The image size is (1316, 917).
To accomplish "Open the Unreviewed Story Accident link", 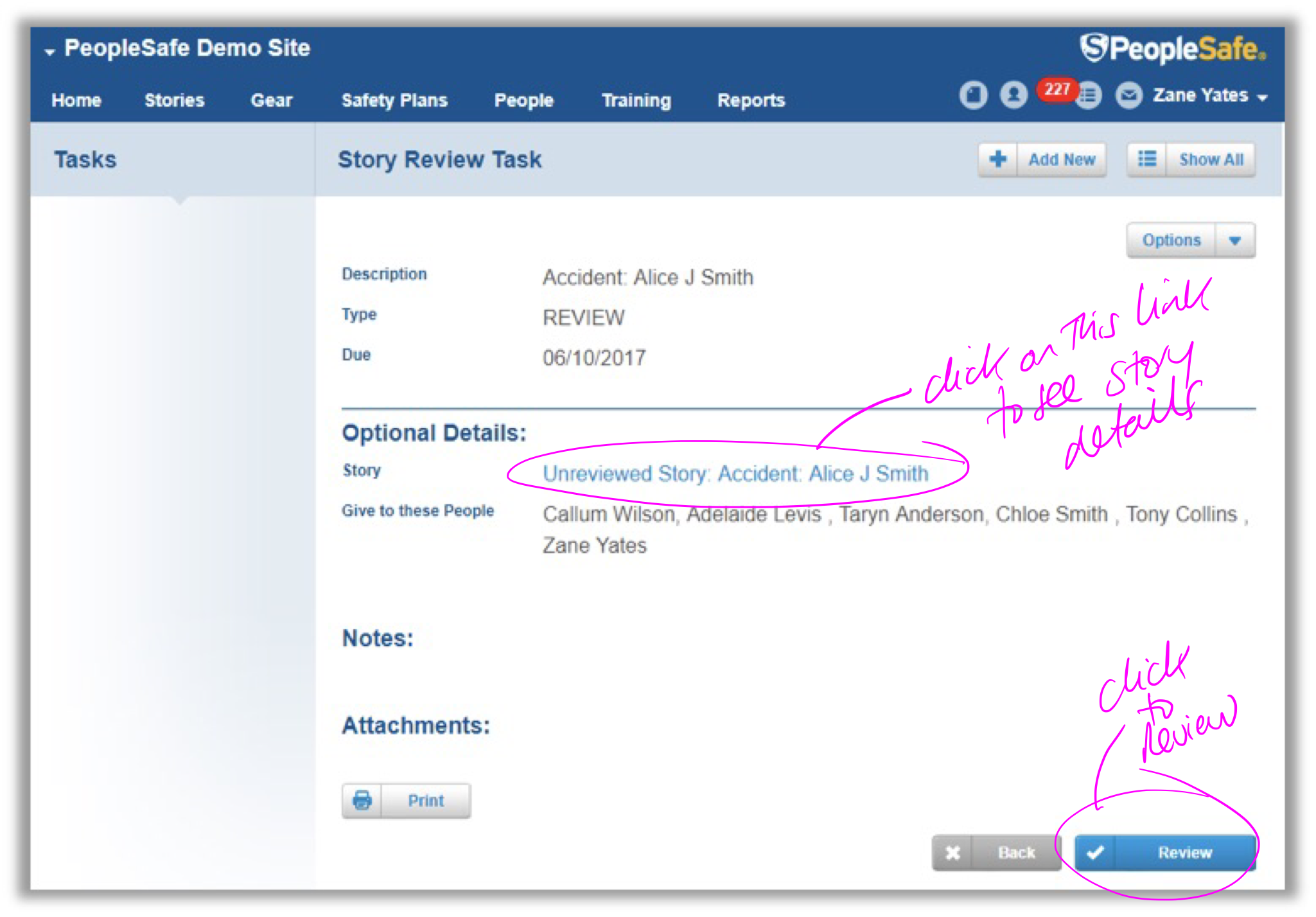I will click(x=735, y=474).
